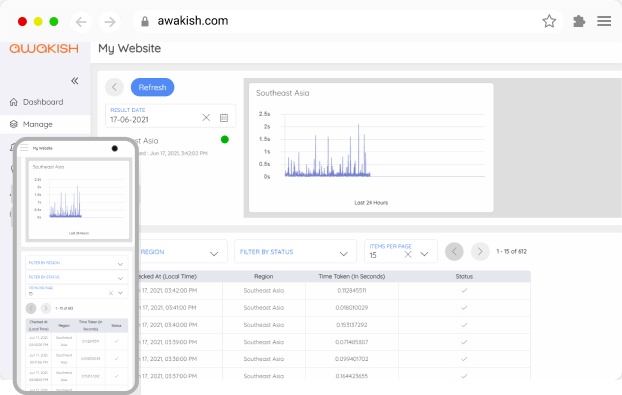Click the round back button beside Refresh
The width and height of the screenshot is (622, 395).
[115, 87]
